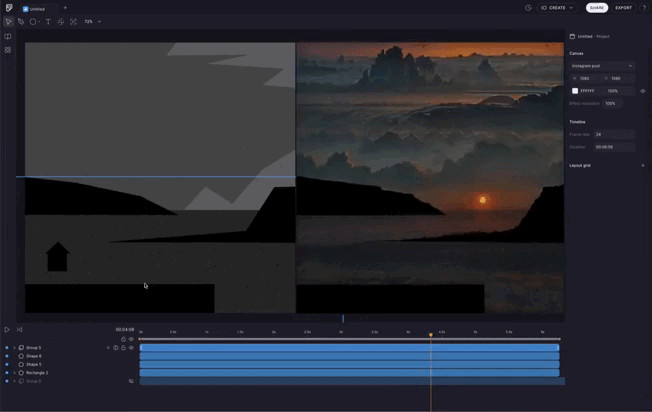652x412 pixels.
Task: Click the Rectangle 2 layer type icon
Action: 21,373
